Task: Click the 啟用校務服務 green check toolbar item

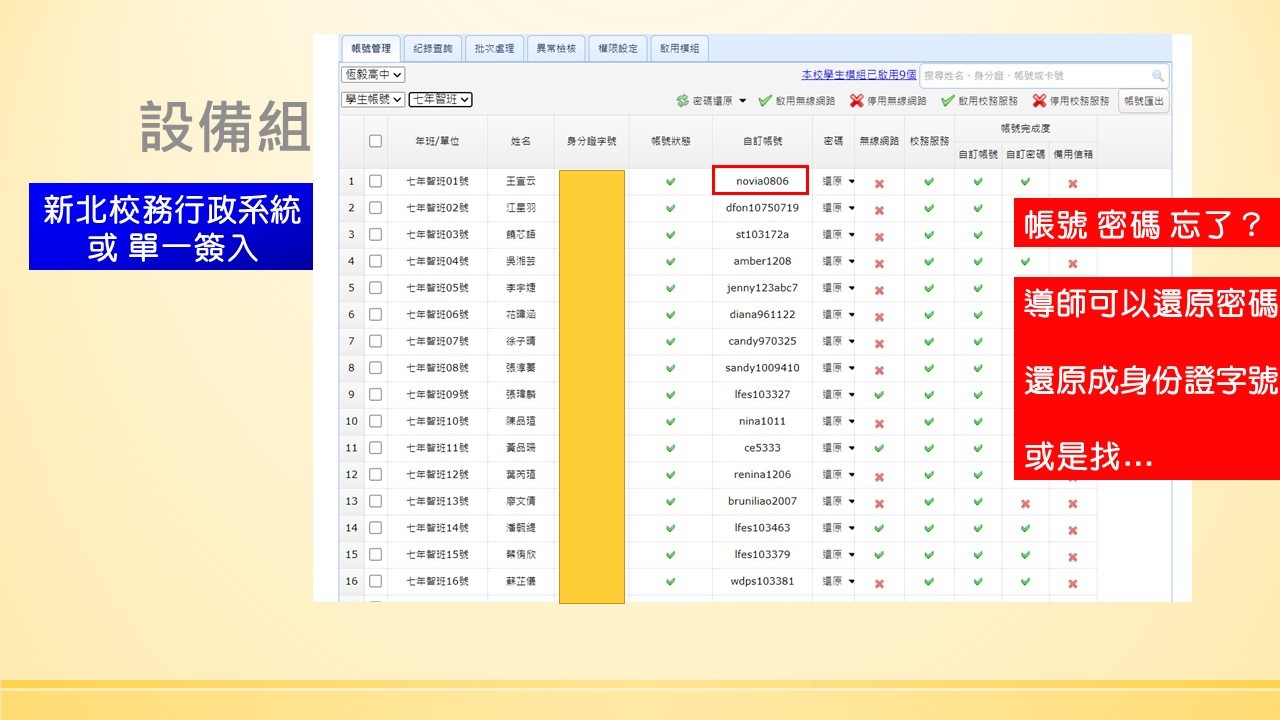Action: click(980, 101)
